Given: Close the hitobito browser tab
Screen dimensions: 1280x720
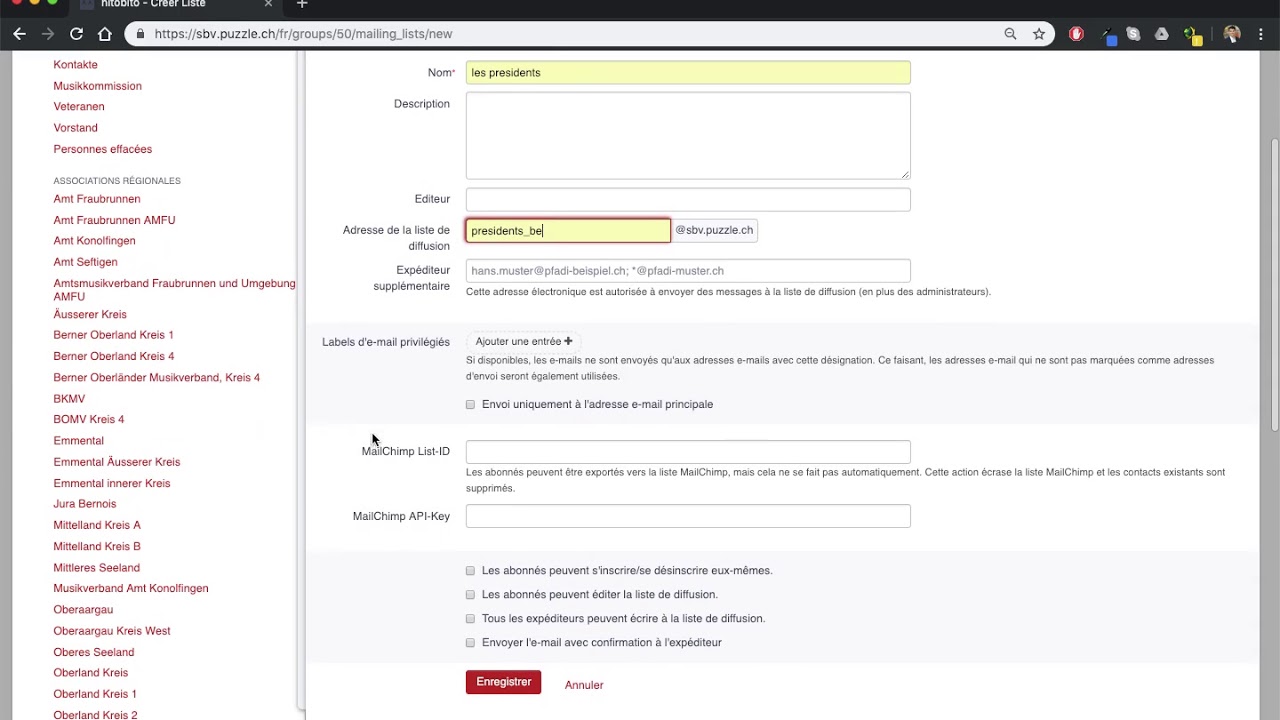Looking at the screenshot, I should coord(268,5).
